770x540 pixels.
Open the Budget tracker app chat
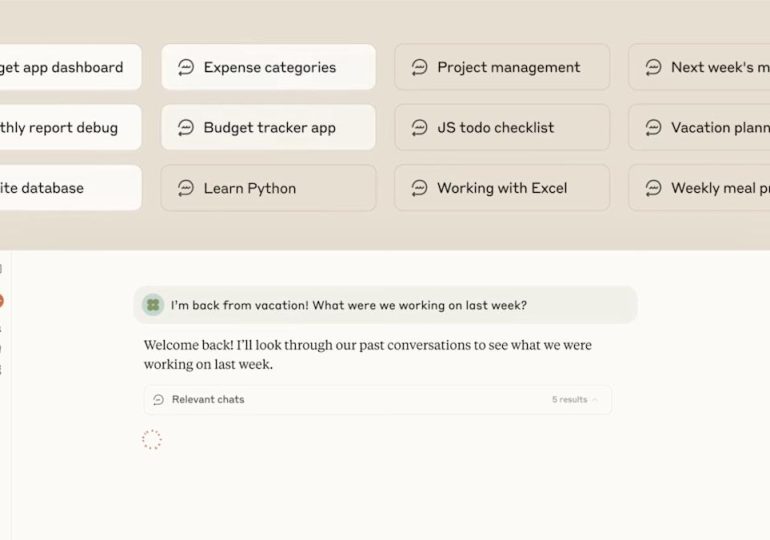pos(269,128)
